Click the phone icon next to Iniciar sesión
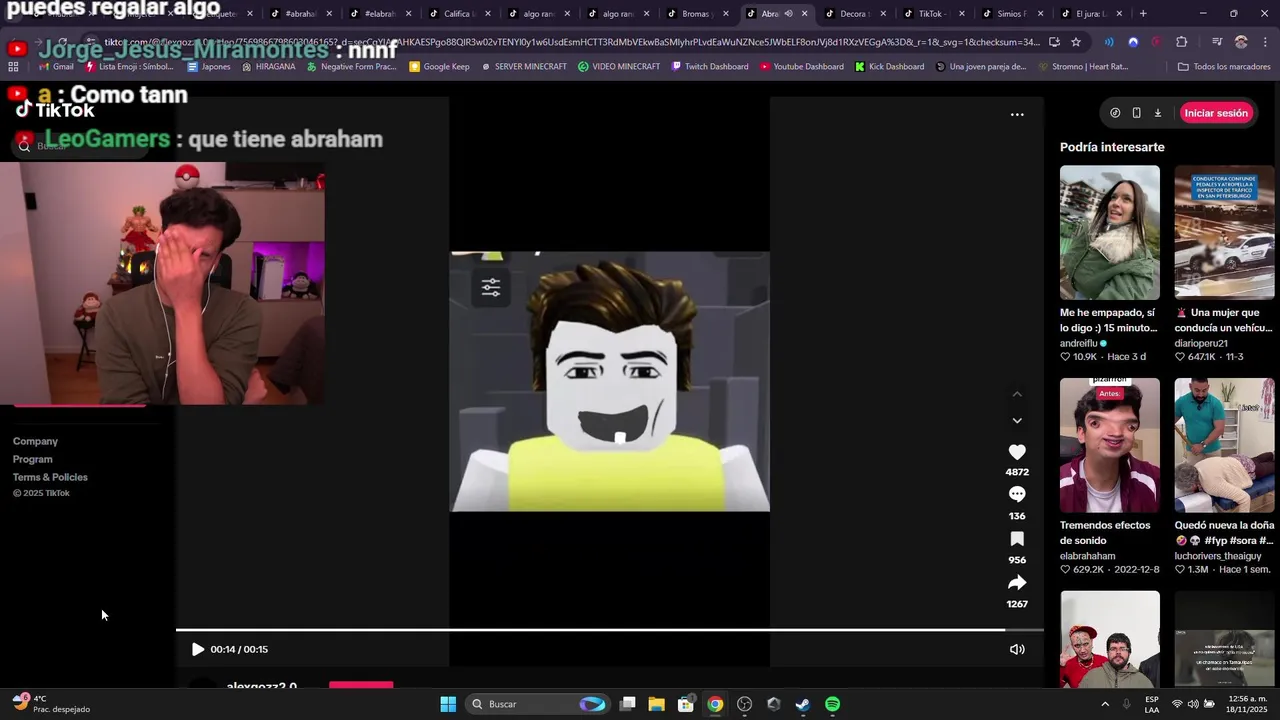This screenshot has width=1280, height=720. click(x=1136, y=113)
